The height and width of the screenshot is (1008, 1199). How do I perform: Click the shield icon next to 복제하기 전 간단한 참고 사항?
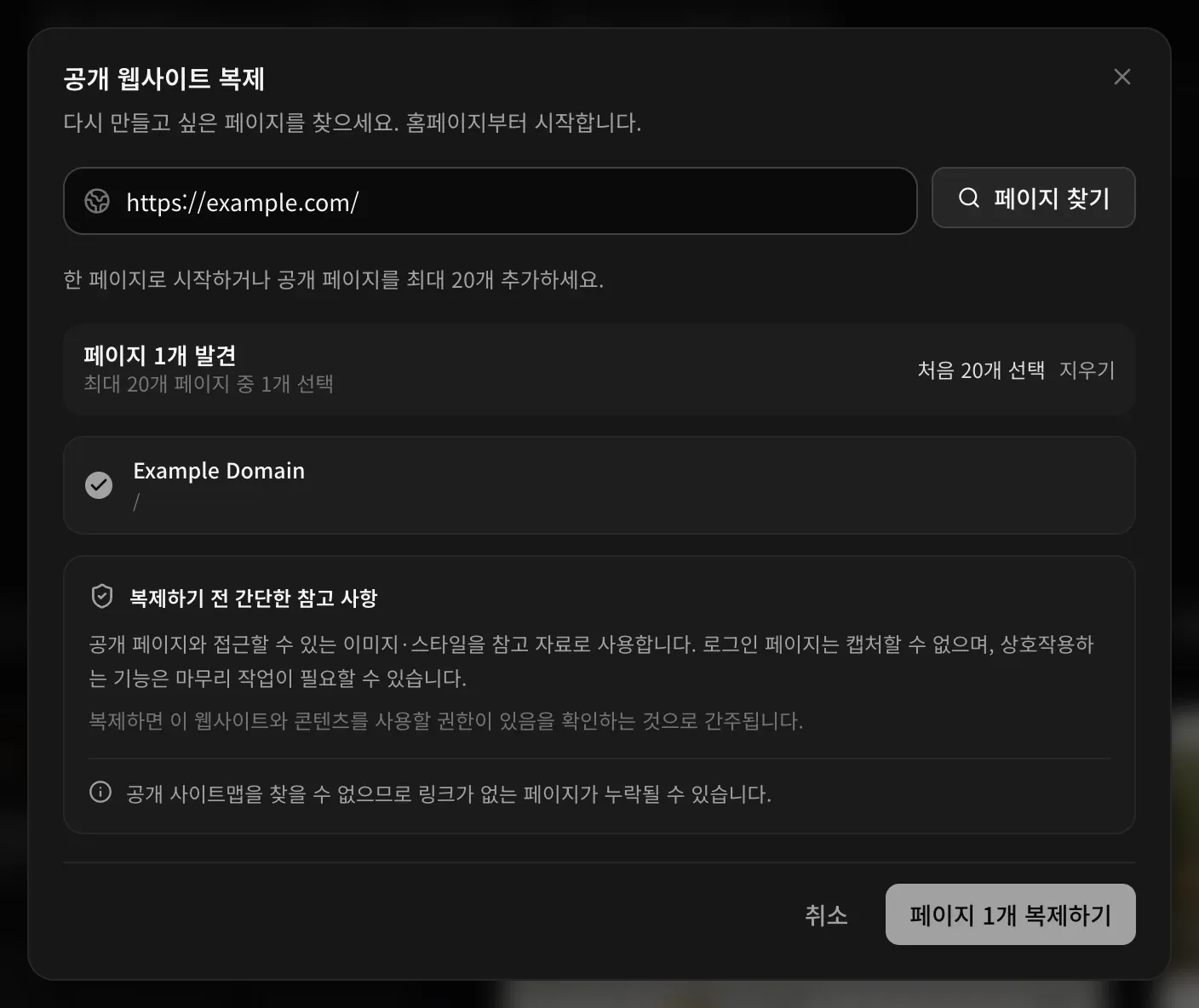tap(102, 597)
